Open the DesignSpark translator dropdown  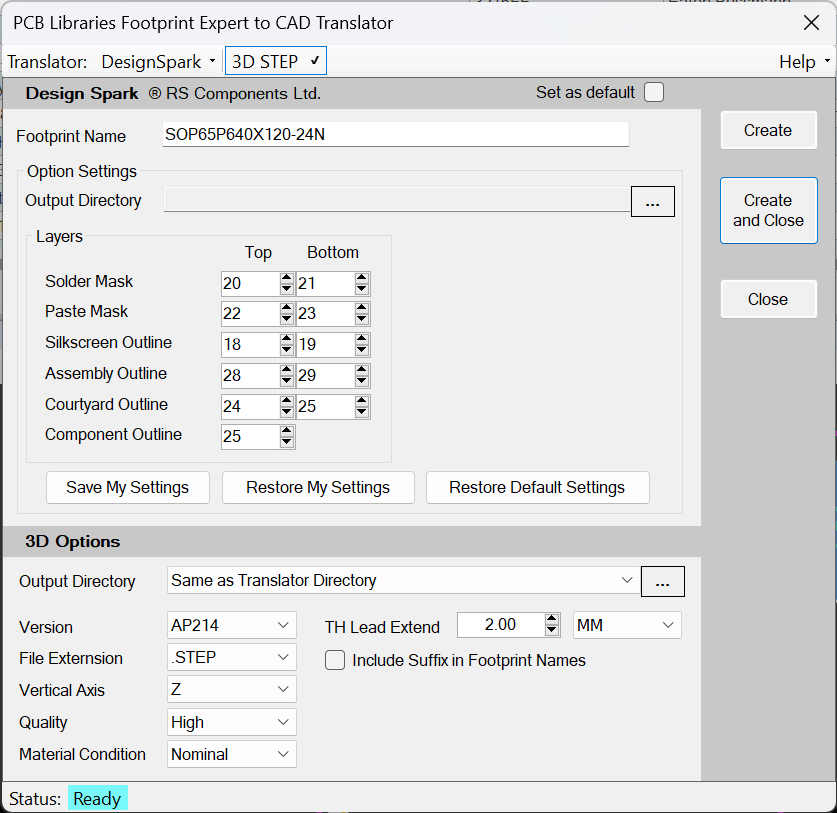pyautogui.click(x=158, y=62)
